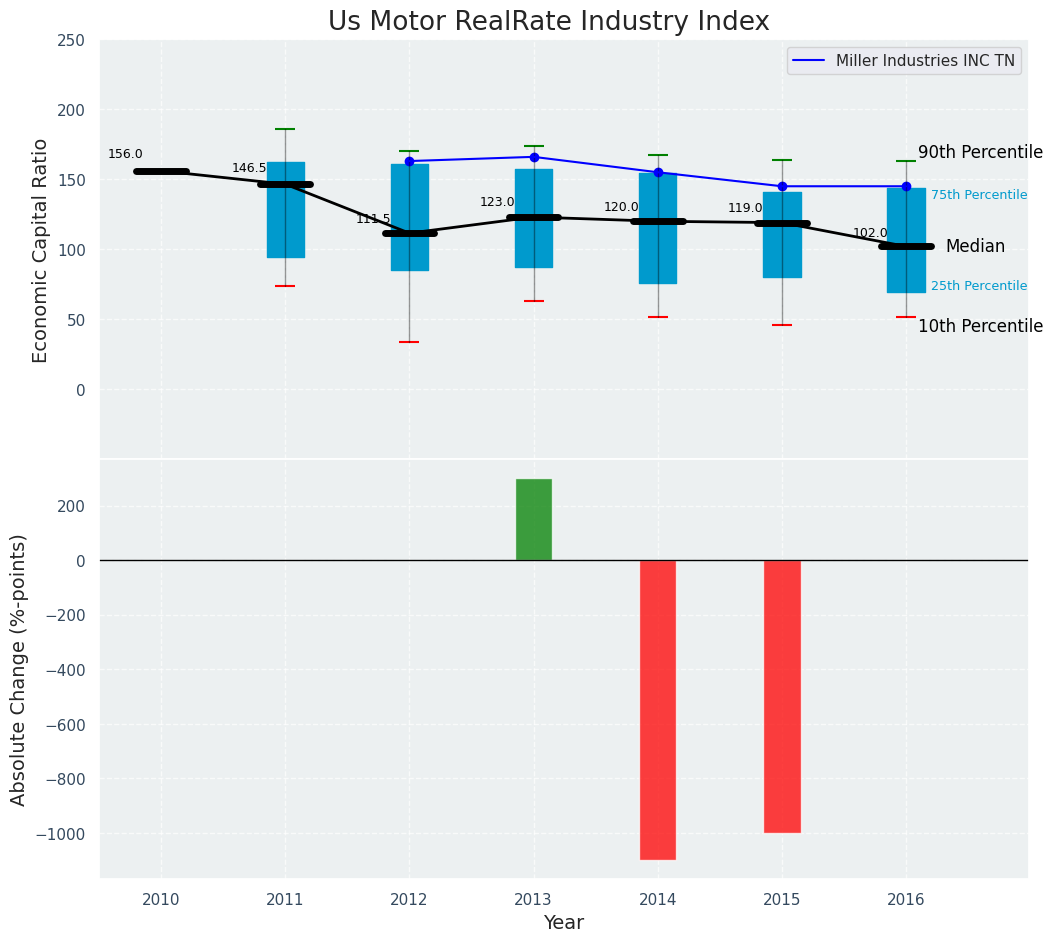
Task: Click the Year x-axis label
Action: click(x=564, y=923)
